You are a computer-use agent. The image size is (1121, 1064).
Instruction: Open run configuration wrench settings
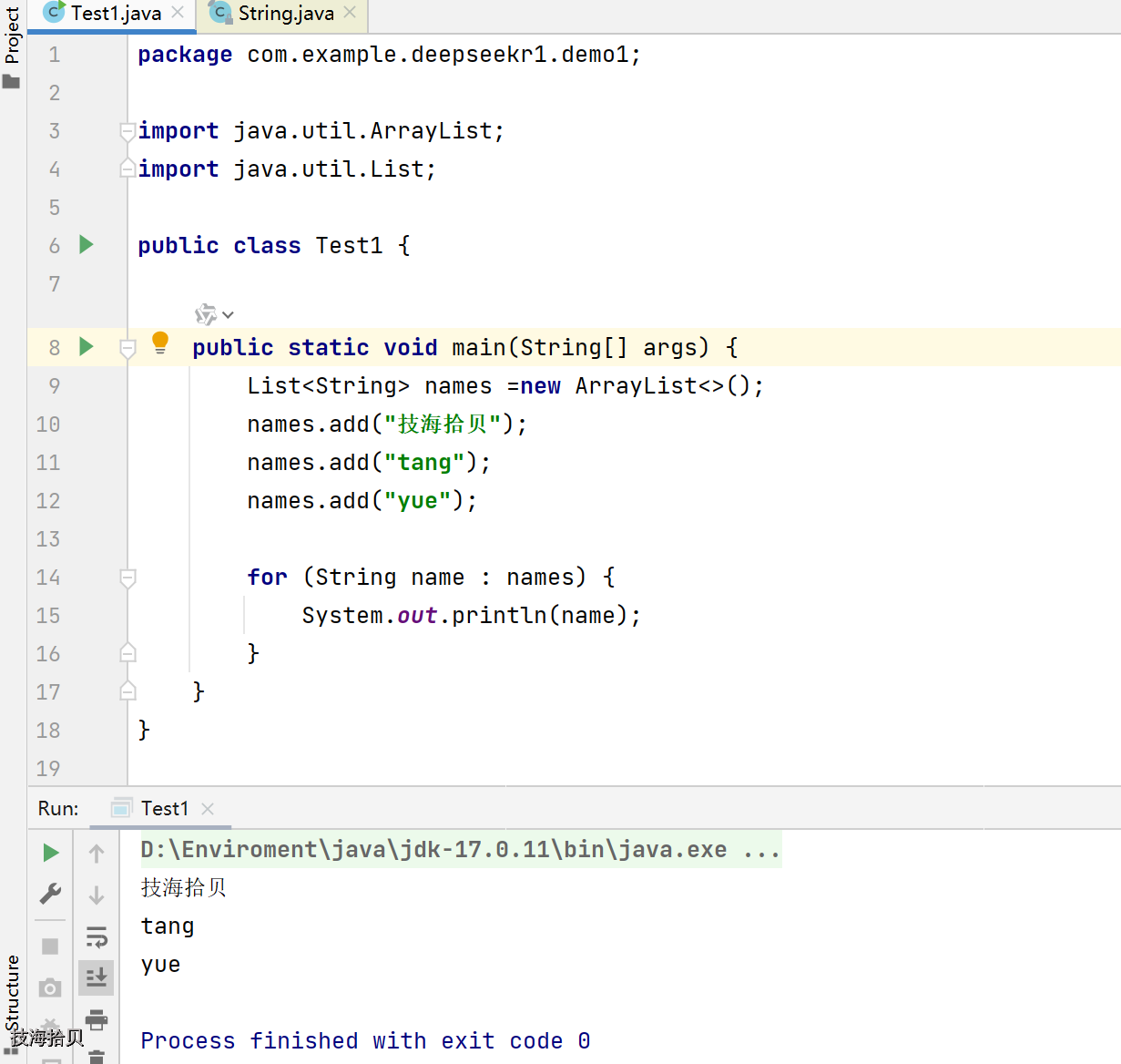pyautogui.click(x=51, y=894)
